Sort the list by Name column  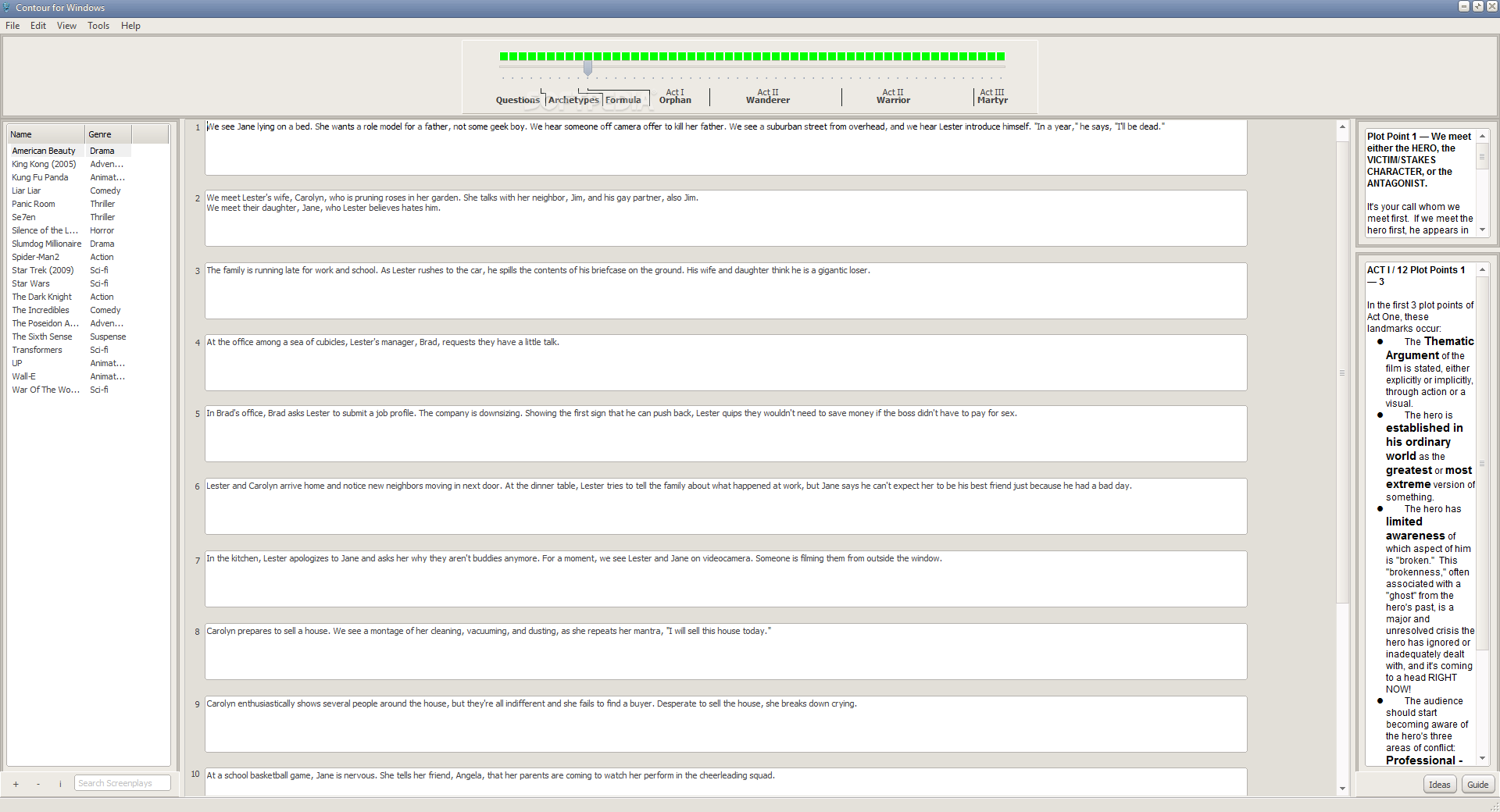[45, 134]
